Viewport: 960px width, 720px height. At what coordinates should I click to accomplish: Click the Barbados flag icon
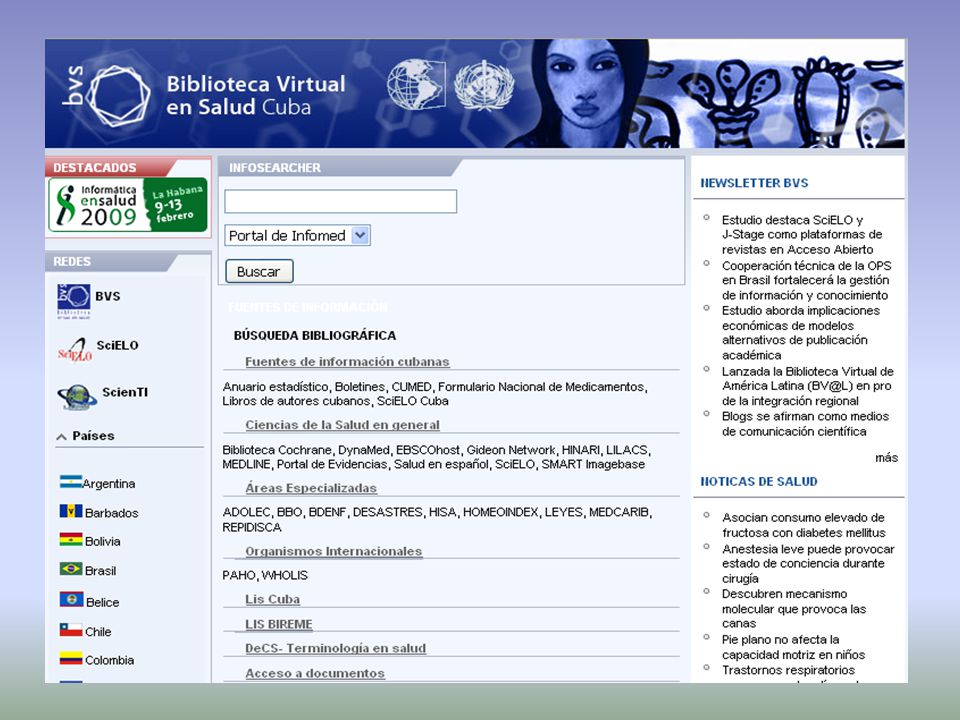click(x=70, y=511)
